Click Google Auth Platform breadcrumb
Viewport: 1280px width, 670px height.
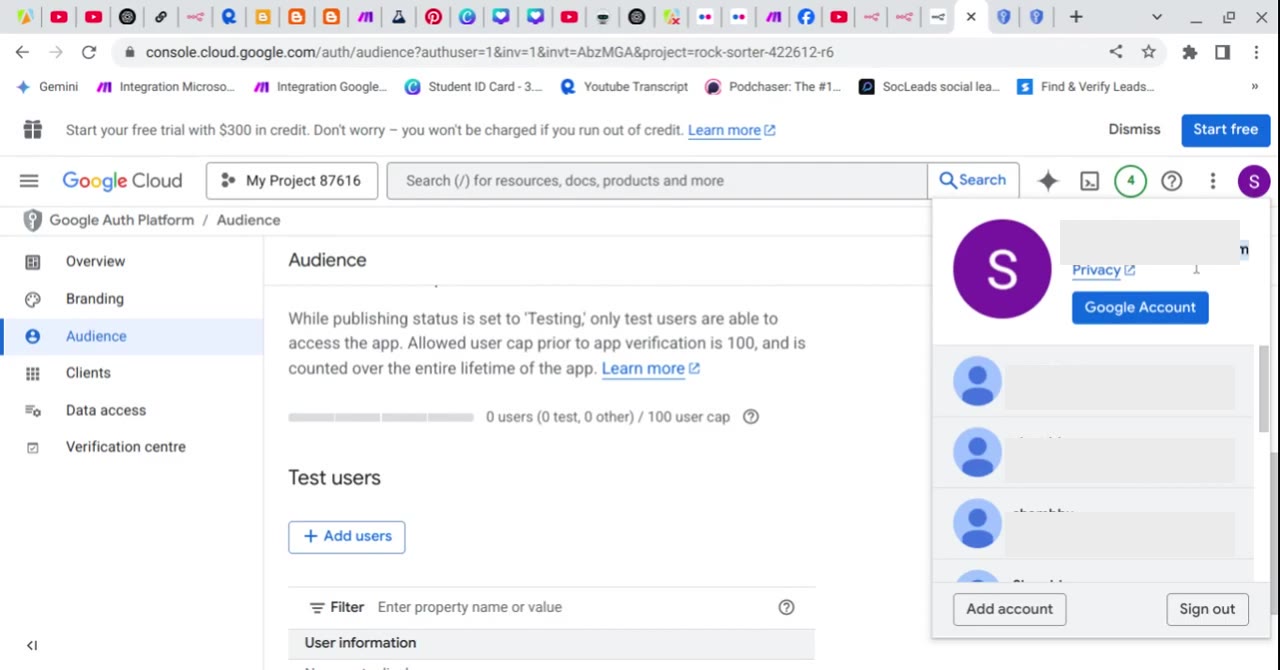coord(121,220)
